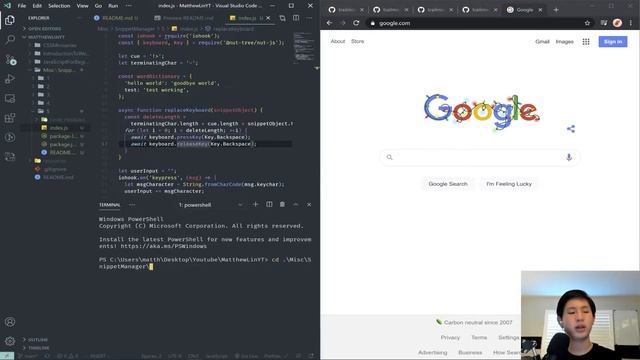Click the voice search microphone
The height and width of the screenshot is (360, 640).
(x=569, y=157)
